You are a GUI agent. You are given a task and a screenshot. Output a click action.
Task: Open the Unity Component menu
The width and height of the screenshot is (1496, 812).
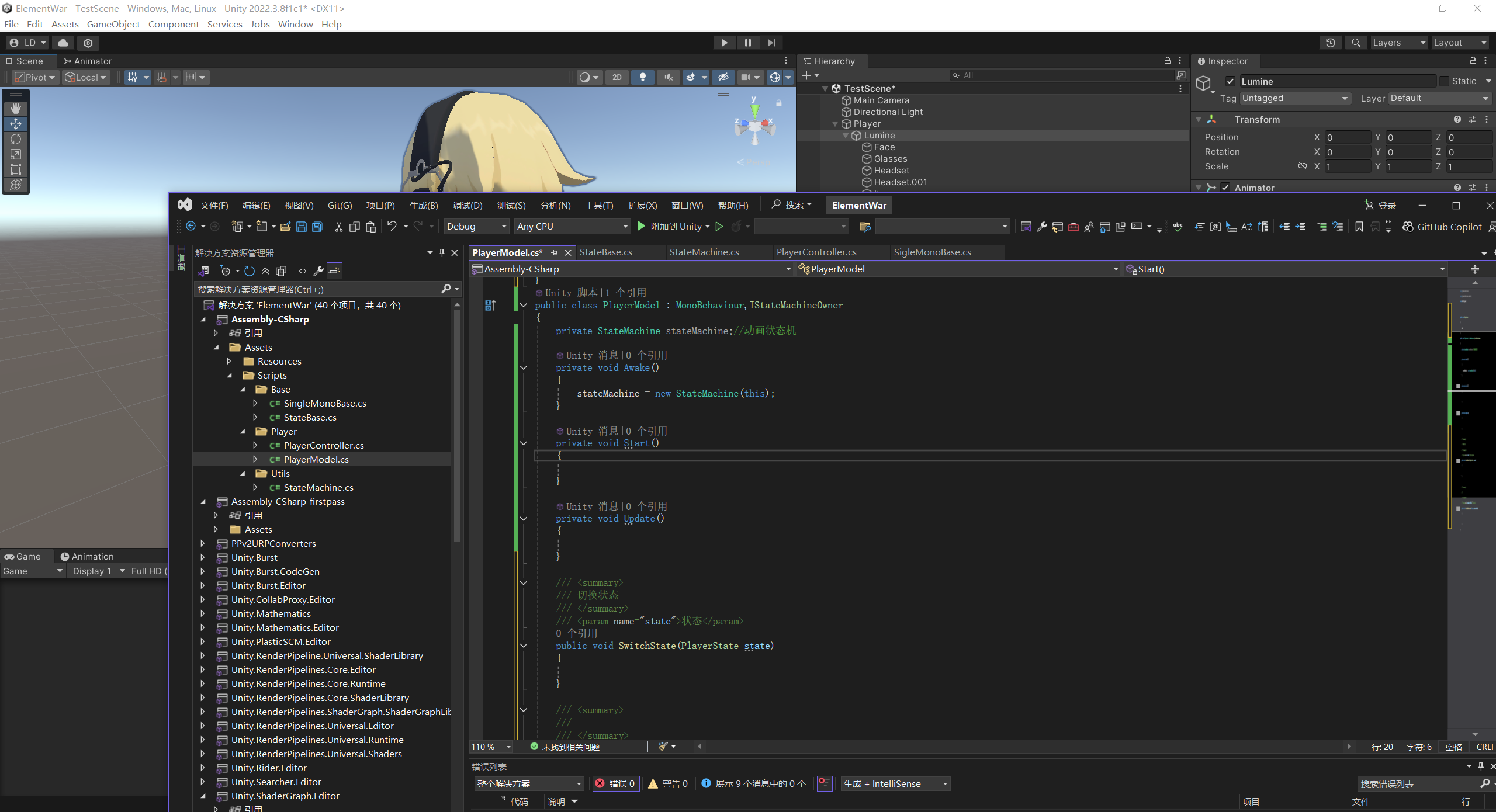click(174, 24)
